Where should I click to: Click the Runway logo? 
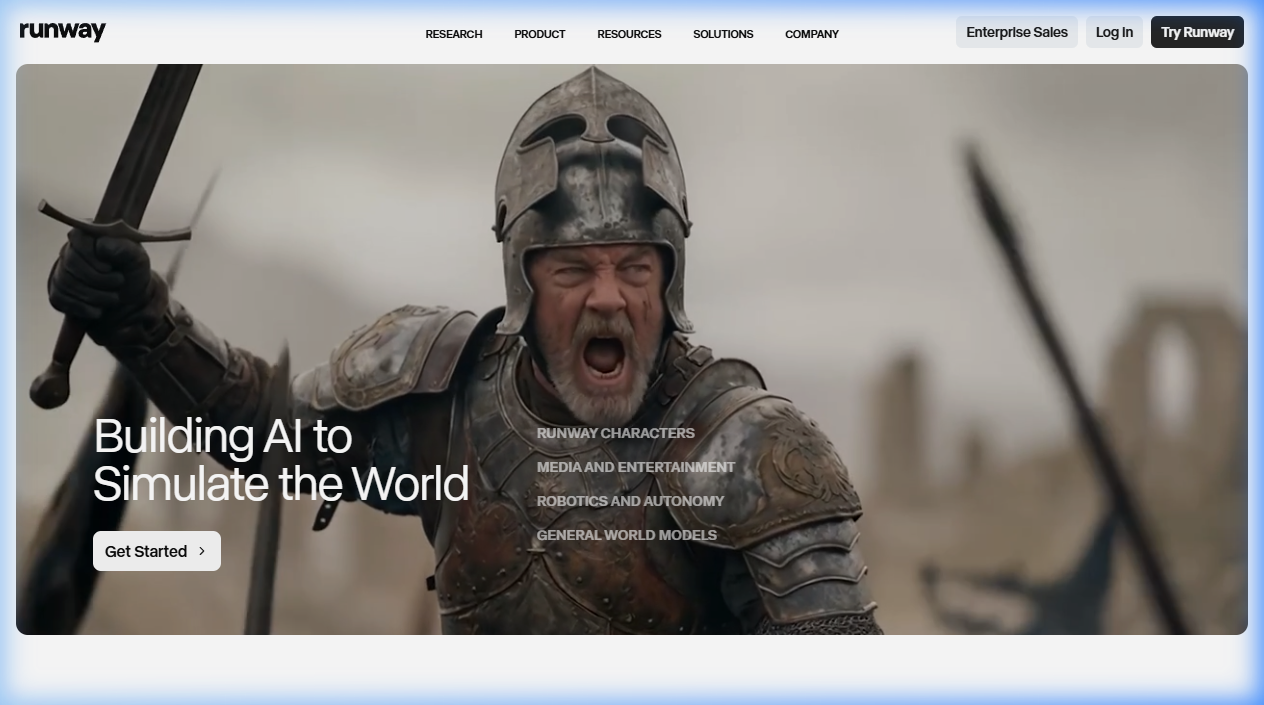coord(62,32)
